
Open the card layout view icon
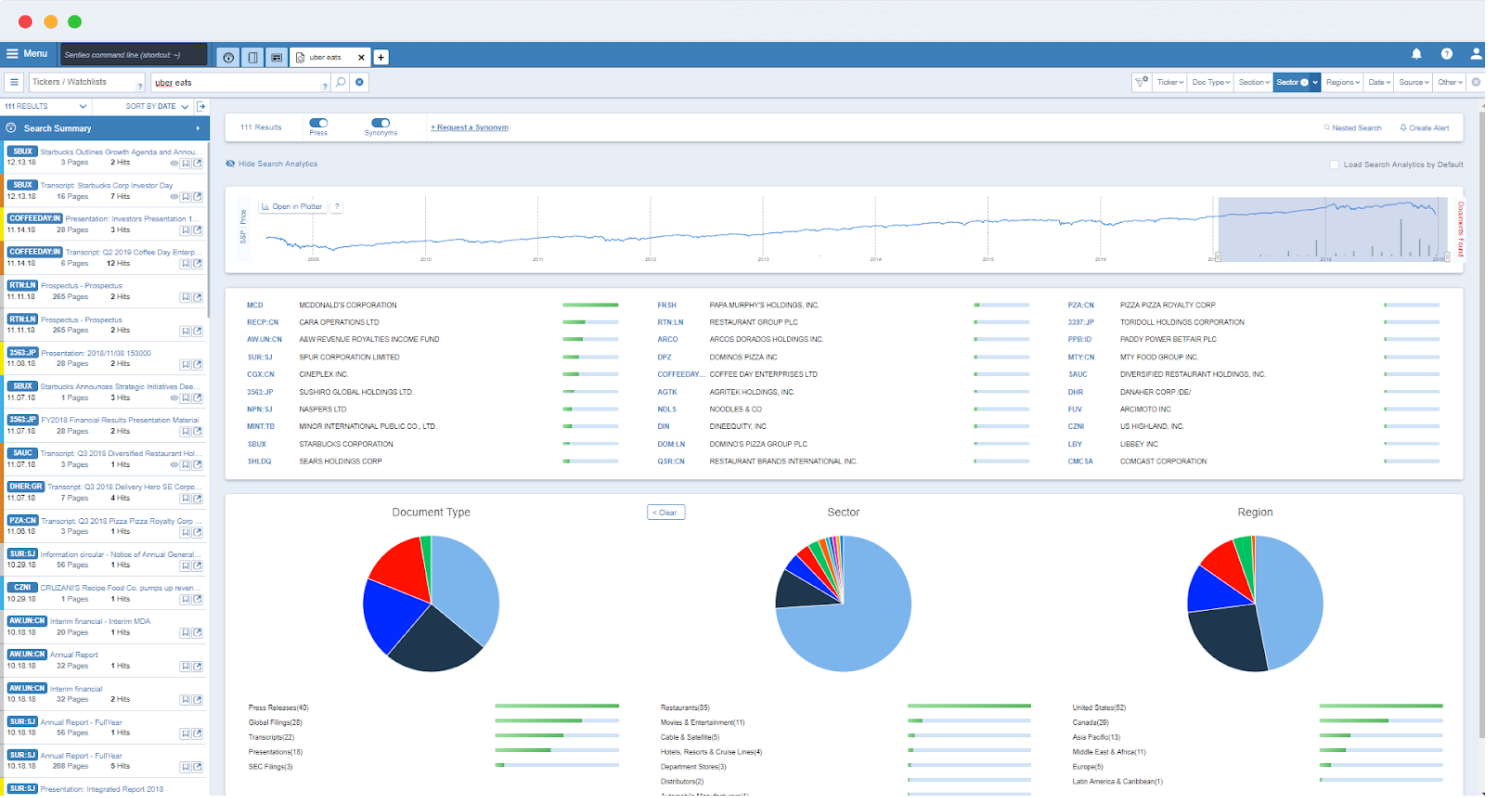point(276,57)
